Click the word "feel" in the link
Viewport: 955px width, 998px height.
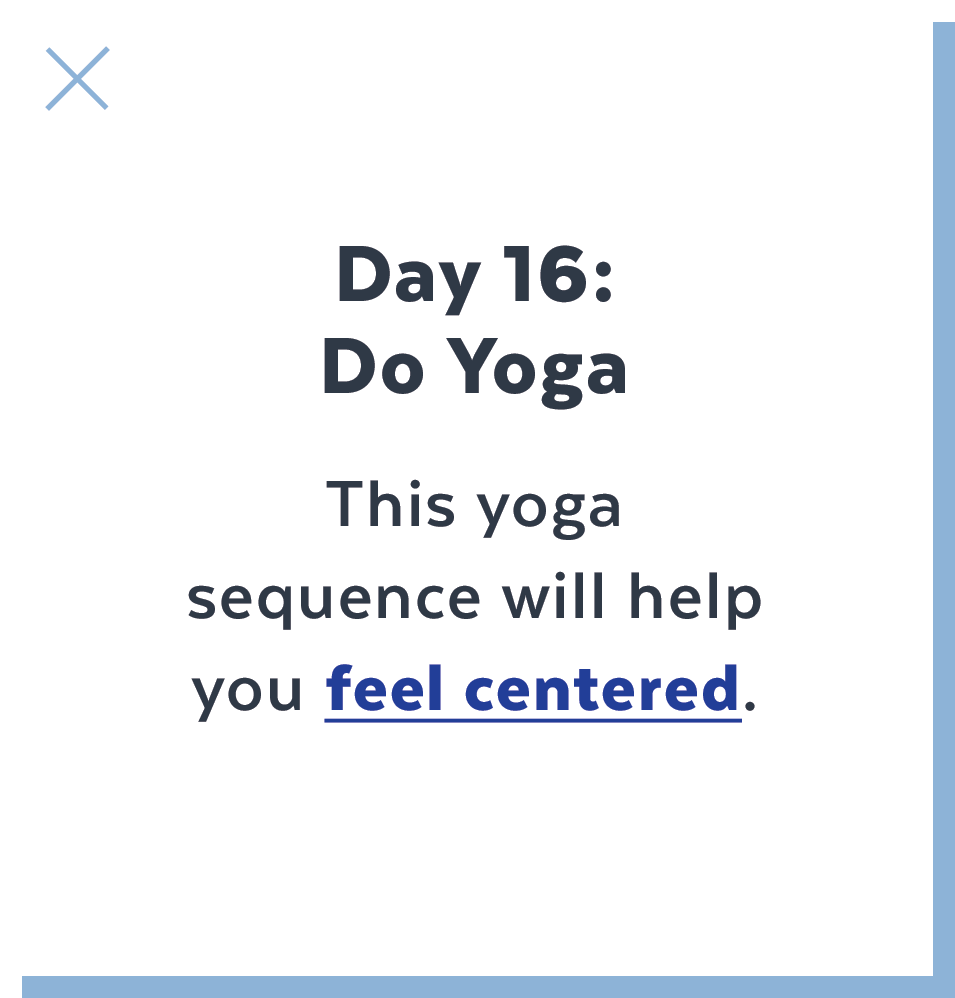383,688
